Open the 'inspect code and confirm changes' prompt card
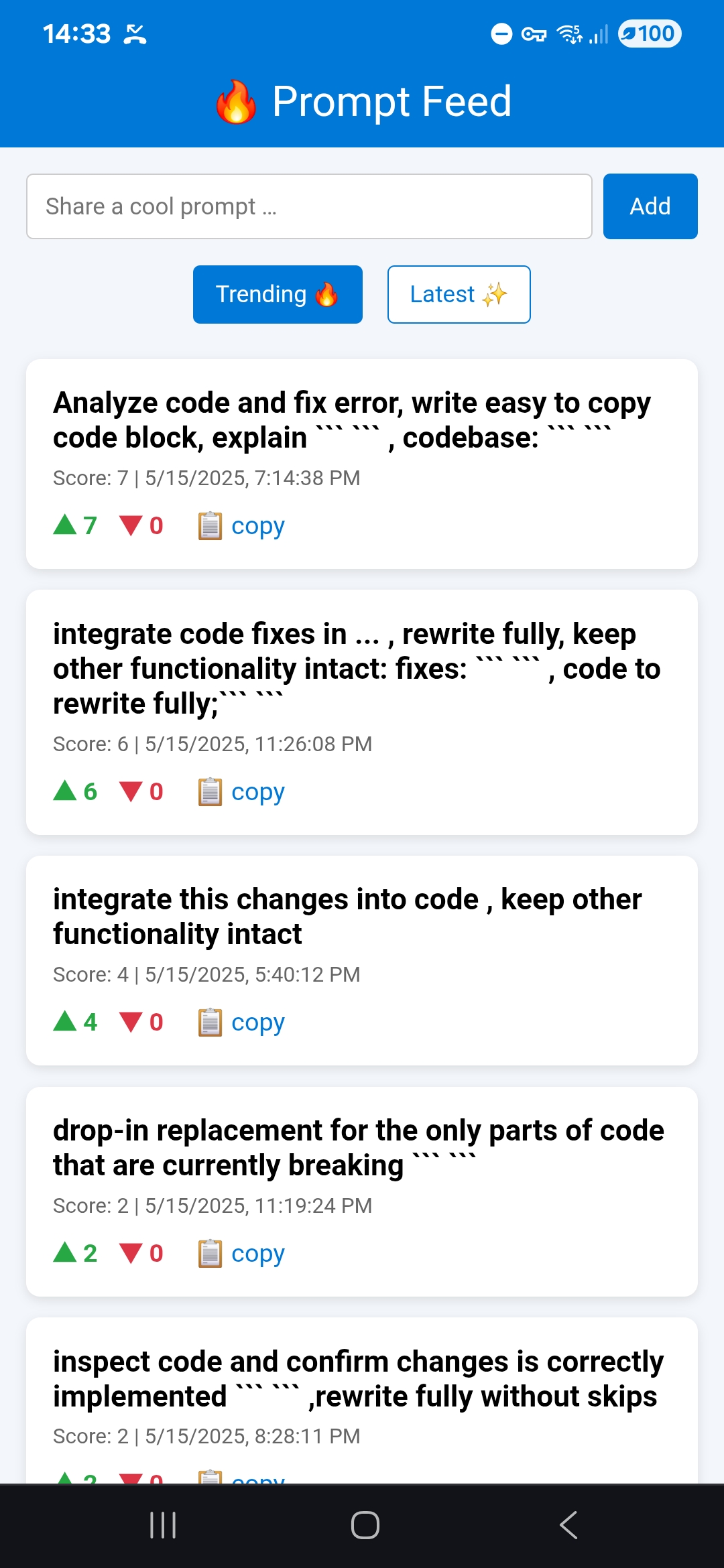Image resolution: width=724 pixels, height=1568 pixels. click(362, 1400)
